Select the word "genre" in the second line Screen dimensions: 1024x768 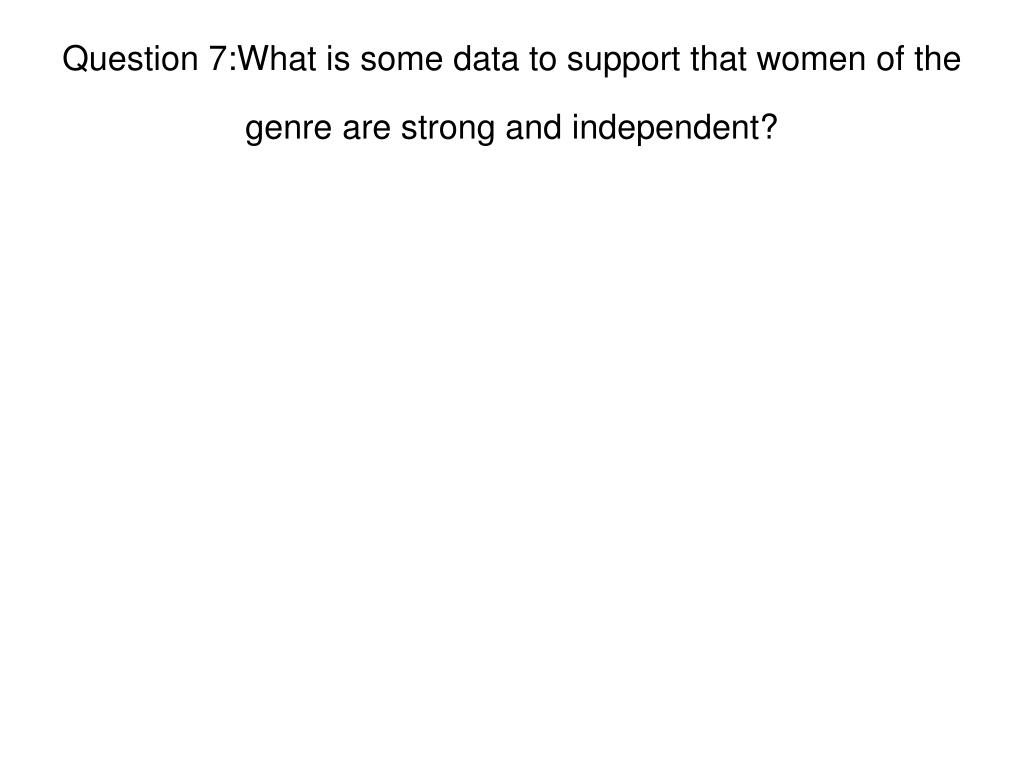pyautogui.click(x=289, y=129)
